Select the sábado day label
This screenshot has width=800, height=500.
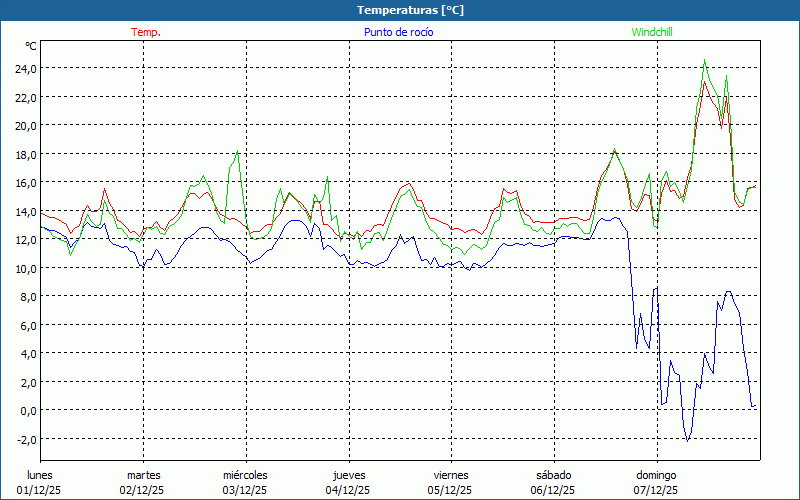(x=553, y=475)
